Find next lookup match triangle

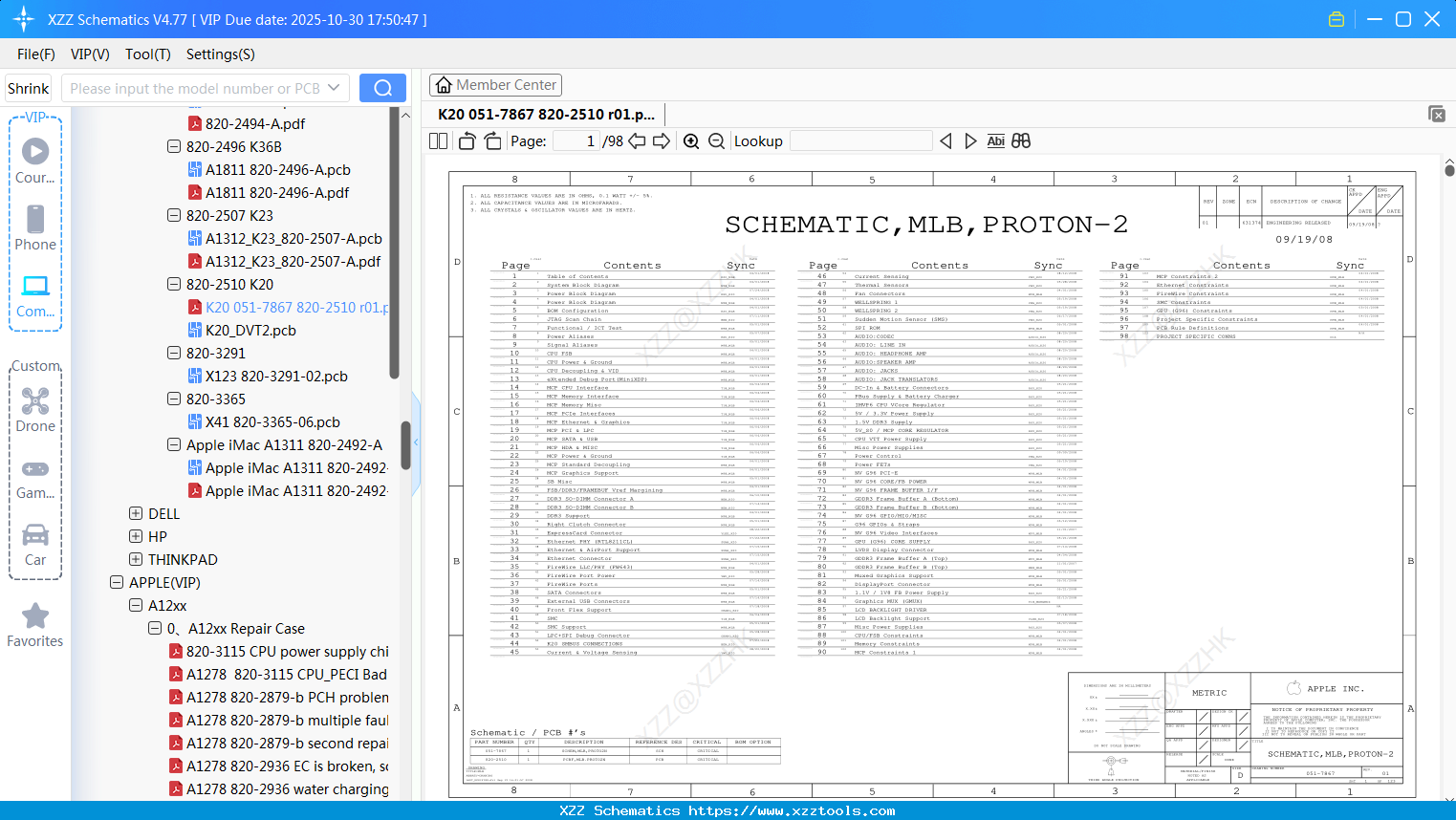pos(970,141)
